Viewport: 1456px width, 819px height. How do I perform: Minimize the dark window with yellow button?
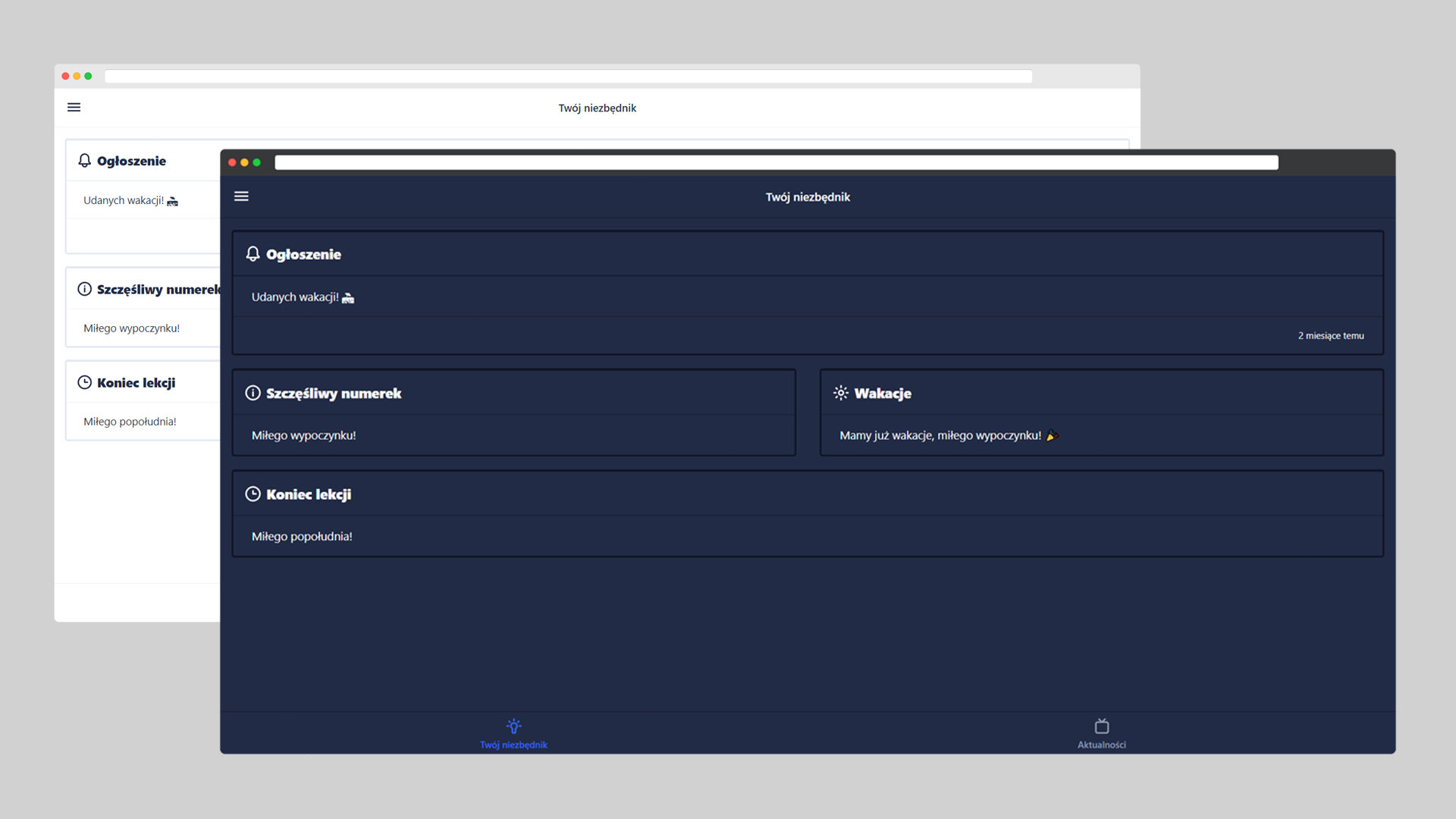point(244,162)
